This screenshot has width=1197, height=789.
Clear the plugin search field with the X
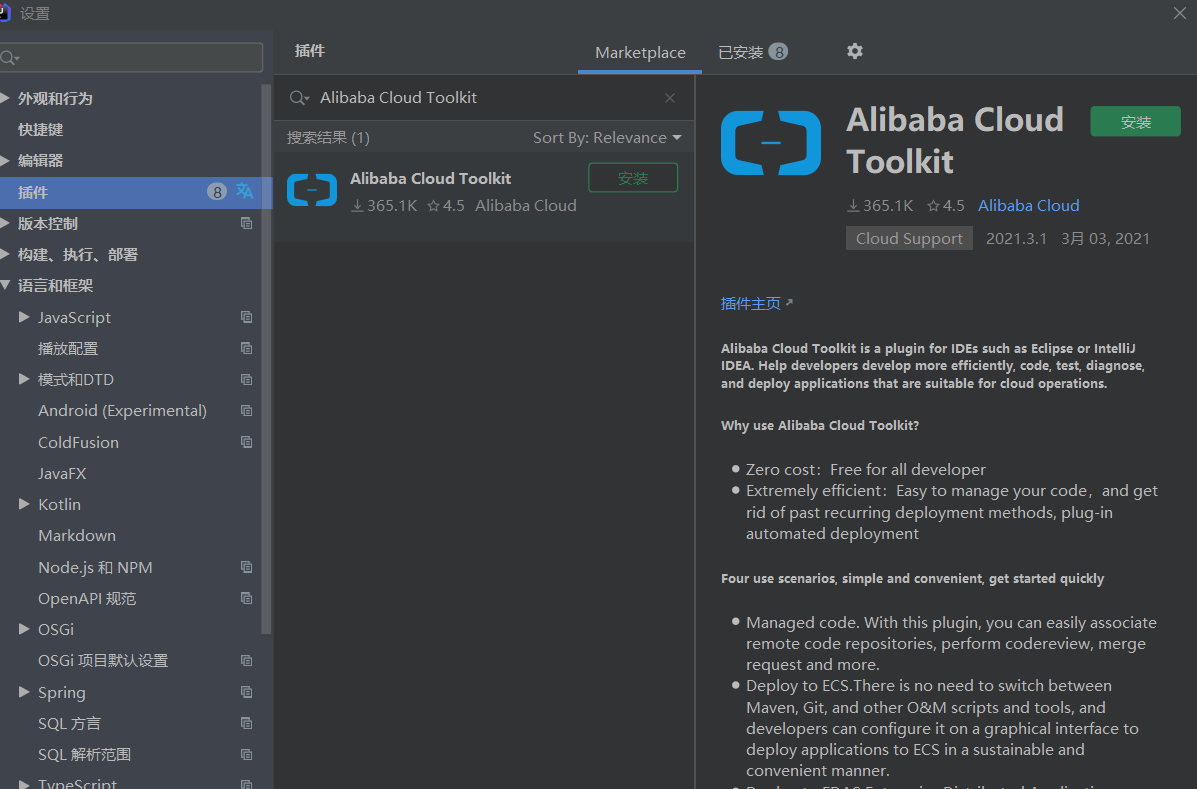coord(669,98)
